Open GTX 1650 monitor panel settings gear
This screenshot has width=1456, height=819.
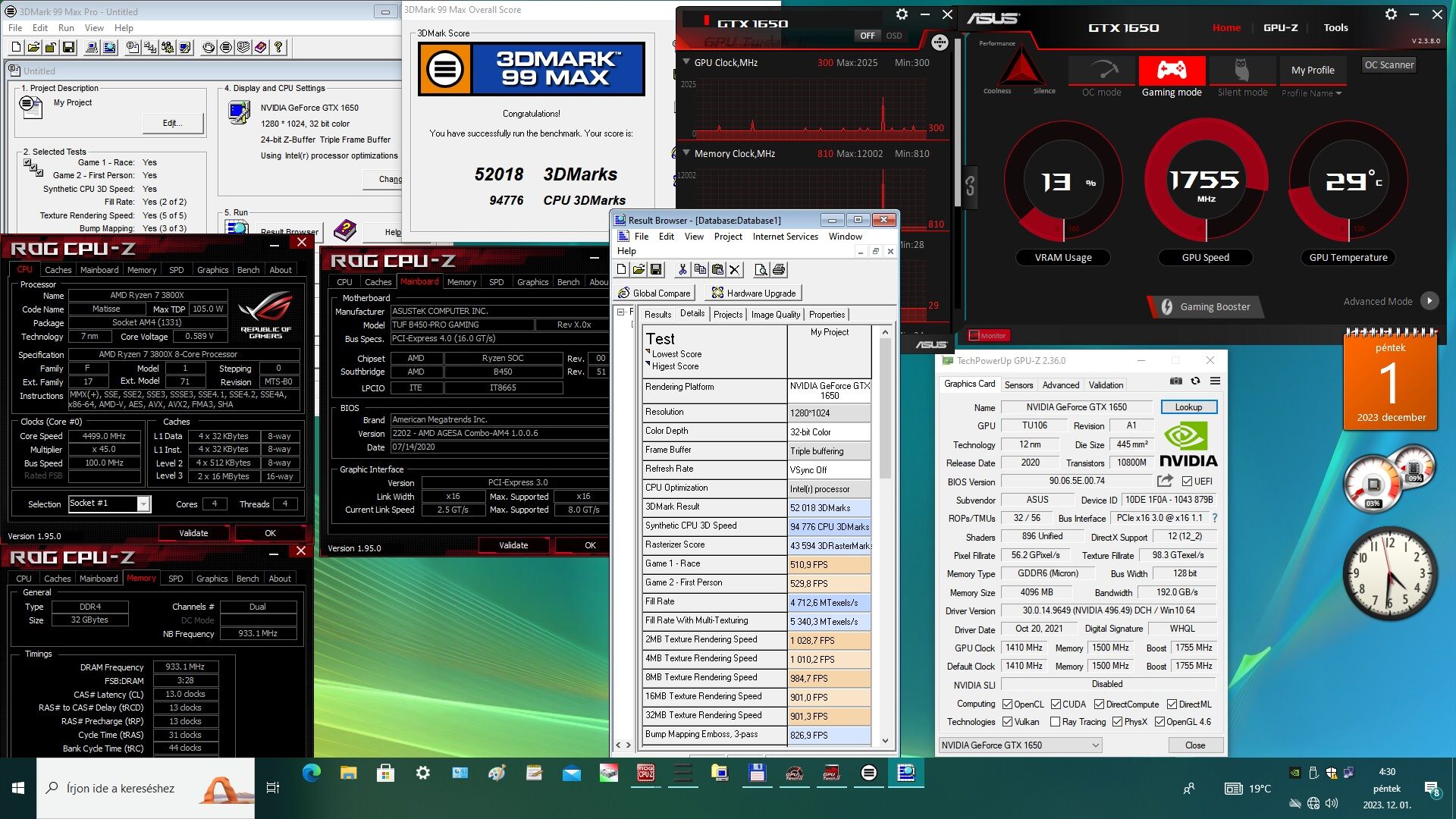coord(902,14)
